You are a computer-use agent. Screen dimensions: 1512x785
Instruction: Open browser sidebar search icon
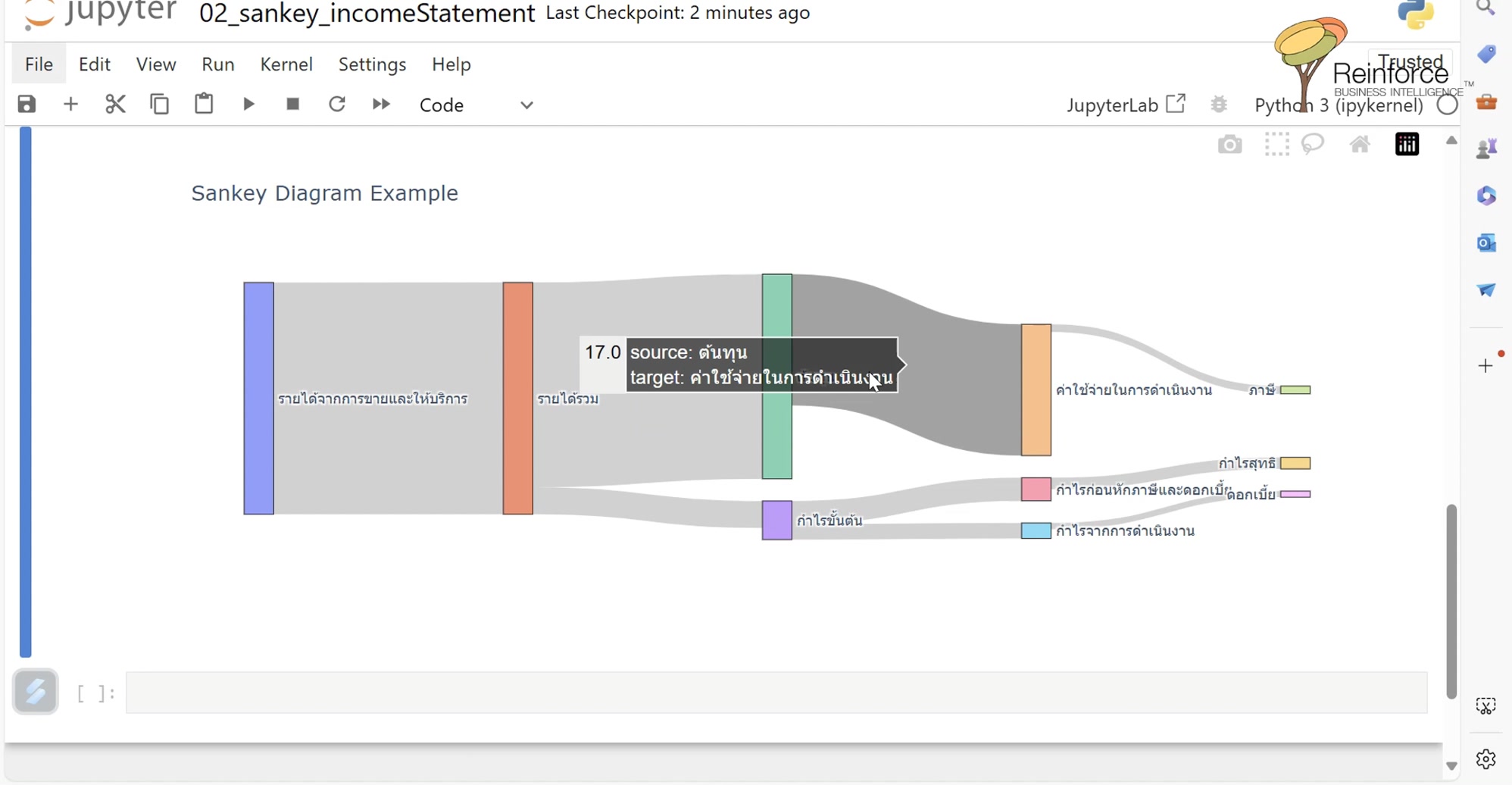(1486, 8)
